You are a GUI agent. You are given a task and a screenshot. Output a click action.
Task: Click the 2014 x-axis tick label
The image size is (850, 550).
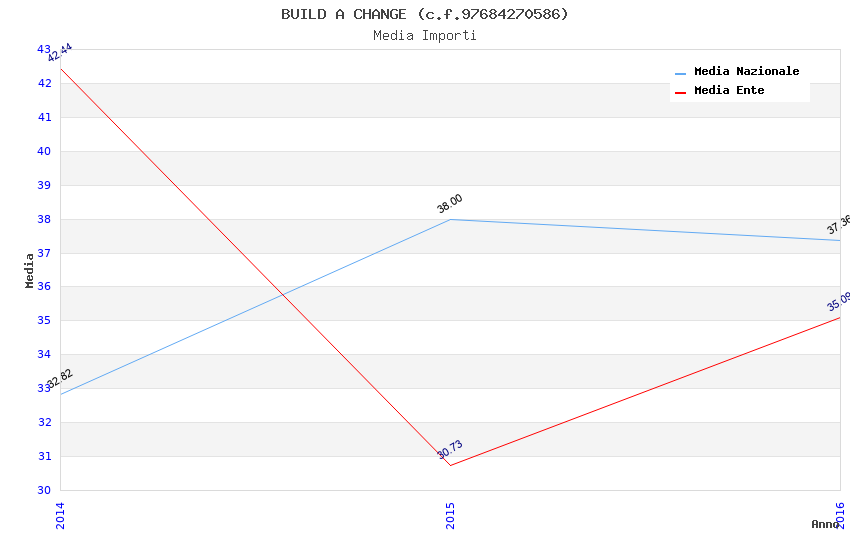pyautogui.click(x=61, y=515)
